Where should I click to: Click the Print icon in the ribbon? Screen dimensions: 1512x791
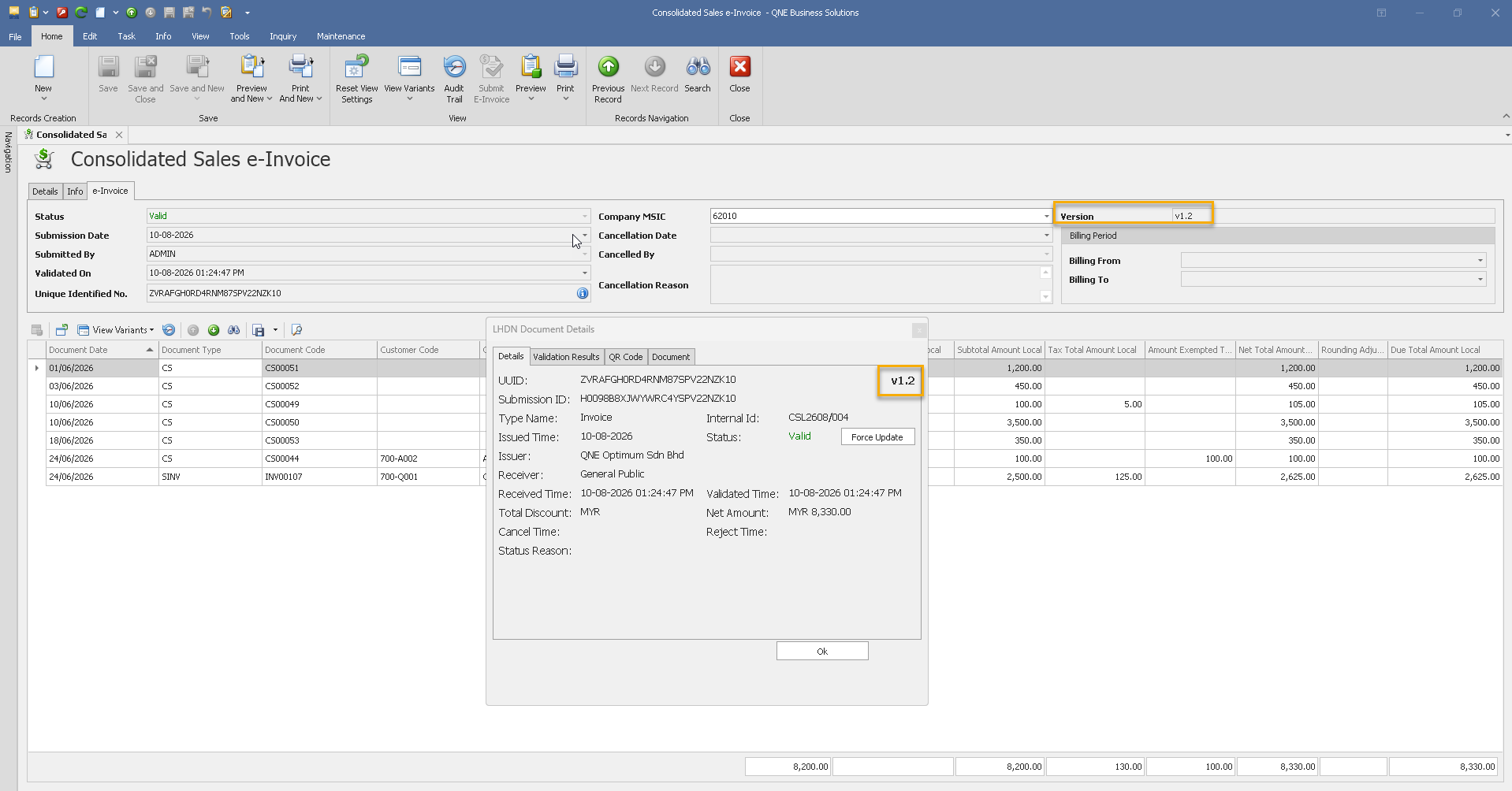pyautogui.click(x=565, y=68)
